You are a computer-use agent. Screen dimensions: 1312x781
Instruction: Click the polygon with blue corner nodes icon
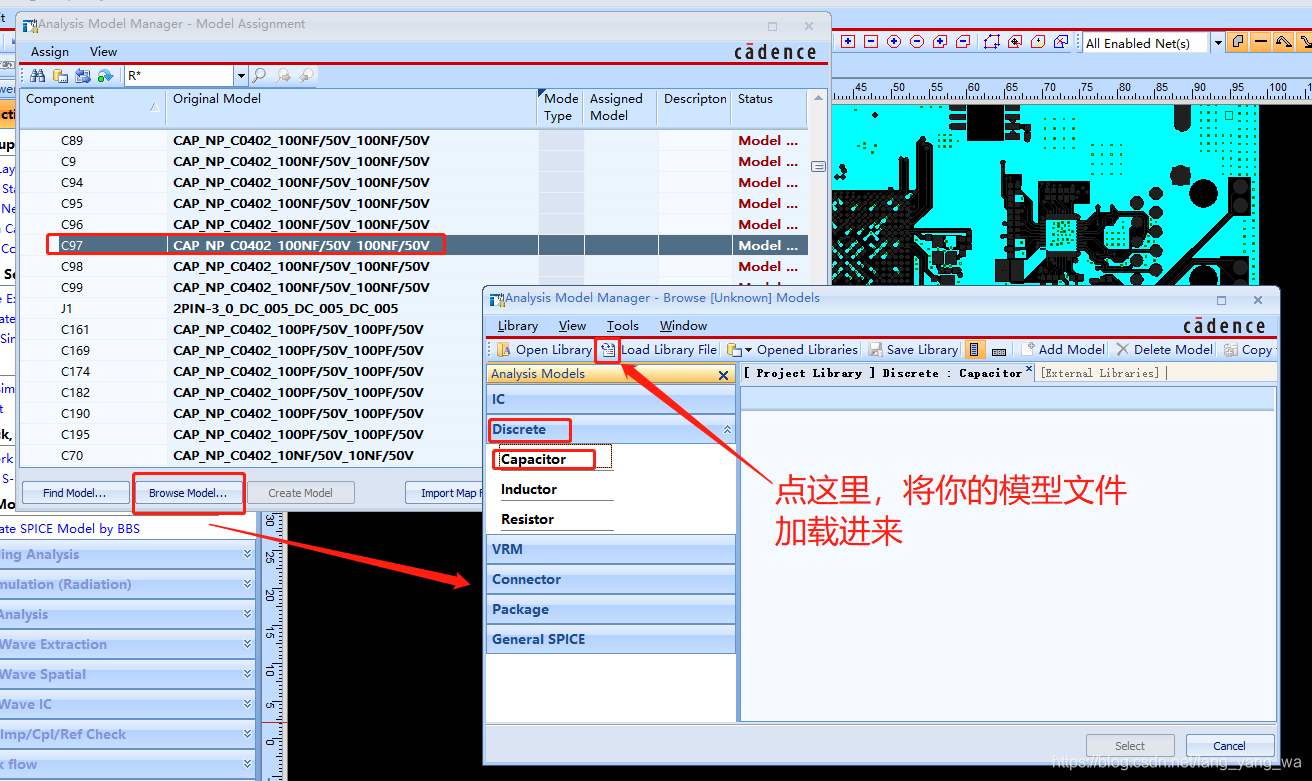992,42
